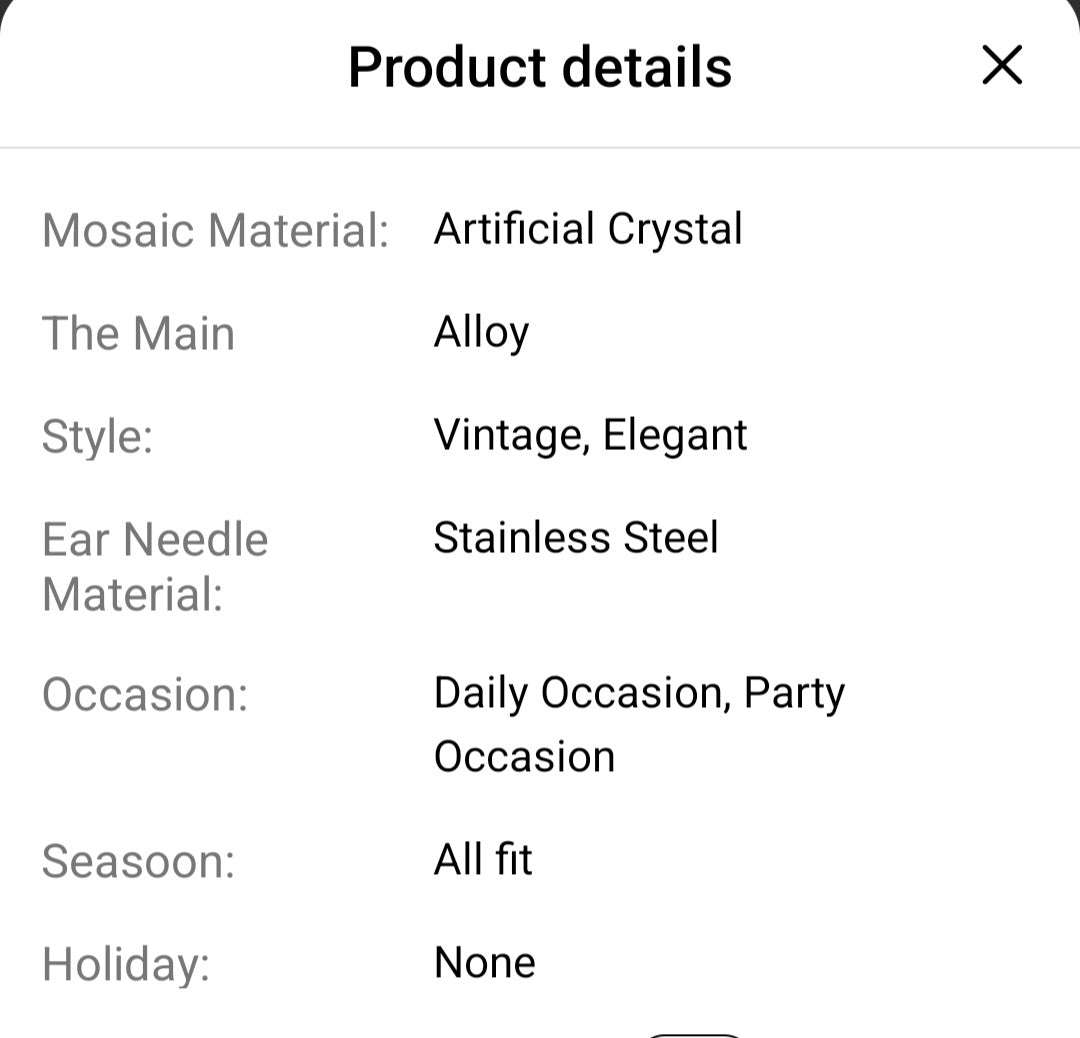
Task: Select the Mosaic Material label
Action: (x=215, y=230)
